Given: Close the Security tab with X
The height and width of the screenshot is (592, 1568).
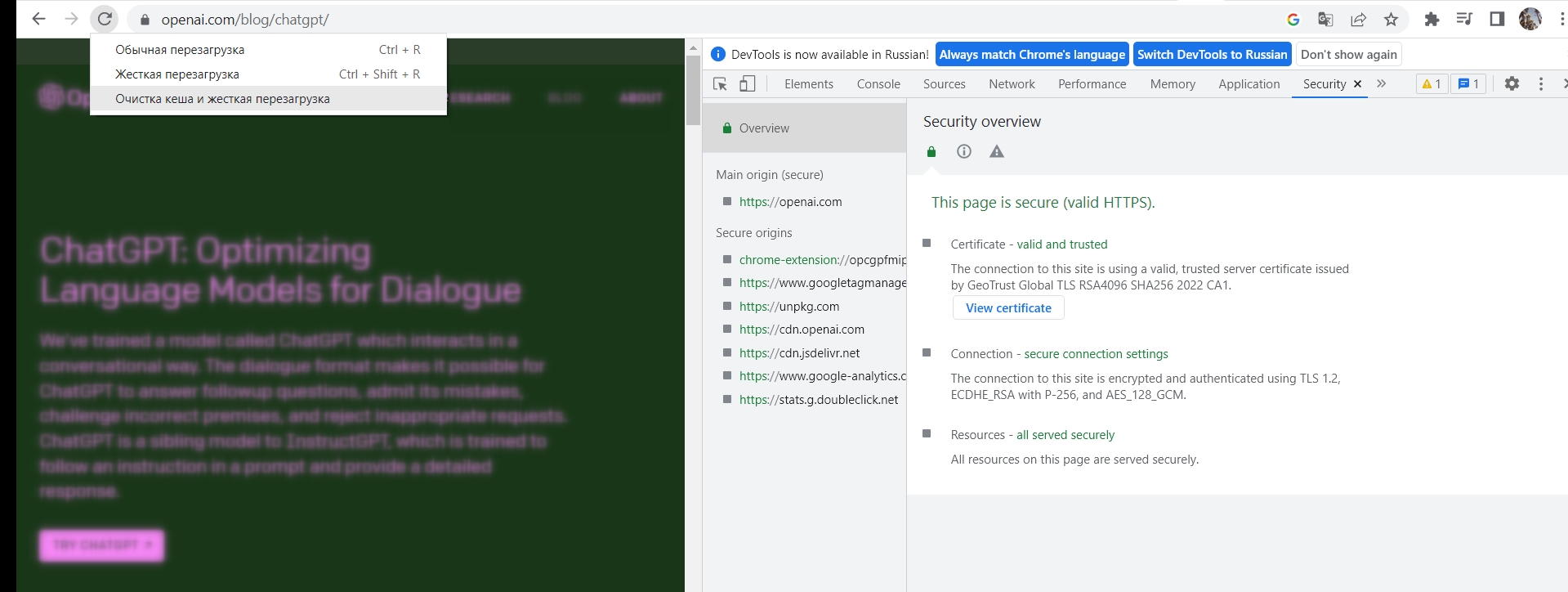Looking at the screenshot, I should 1357,83.
